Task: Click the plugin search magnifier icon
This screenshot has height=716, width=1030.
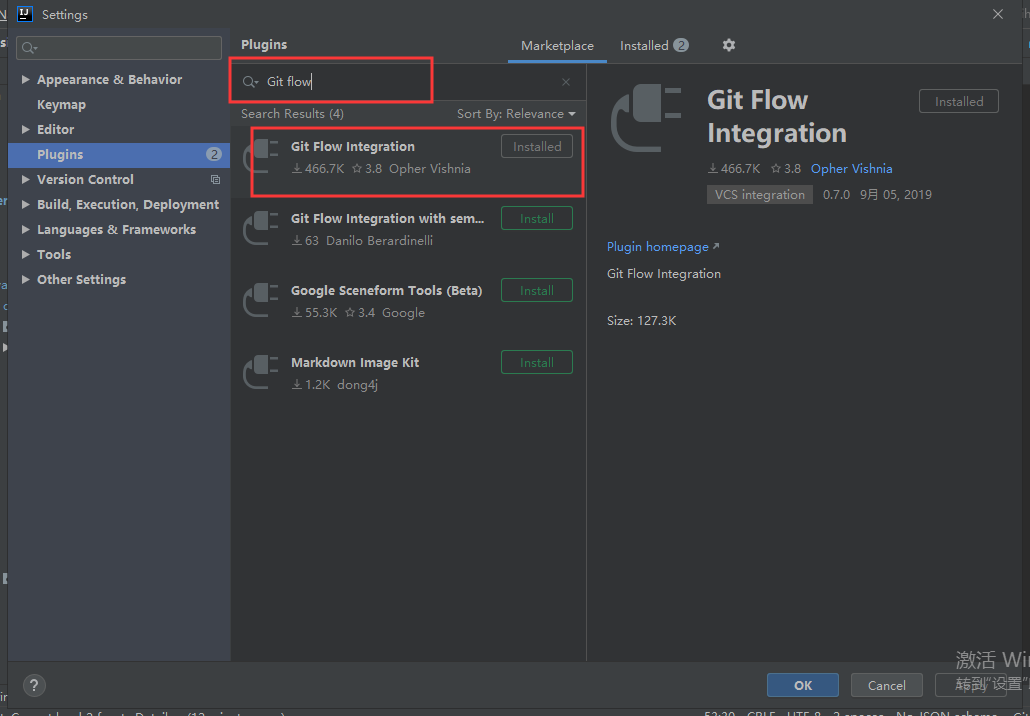Action: [x=250, y=82]
